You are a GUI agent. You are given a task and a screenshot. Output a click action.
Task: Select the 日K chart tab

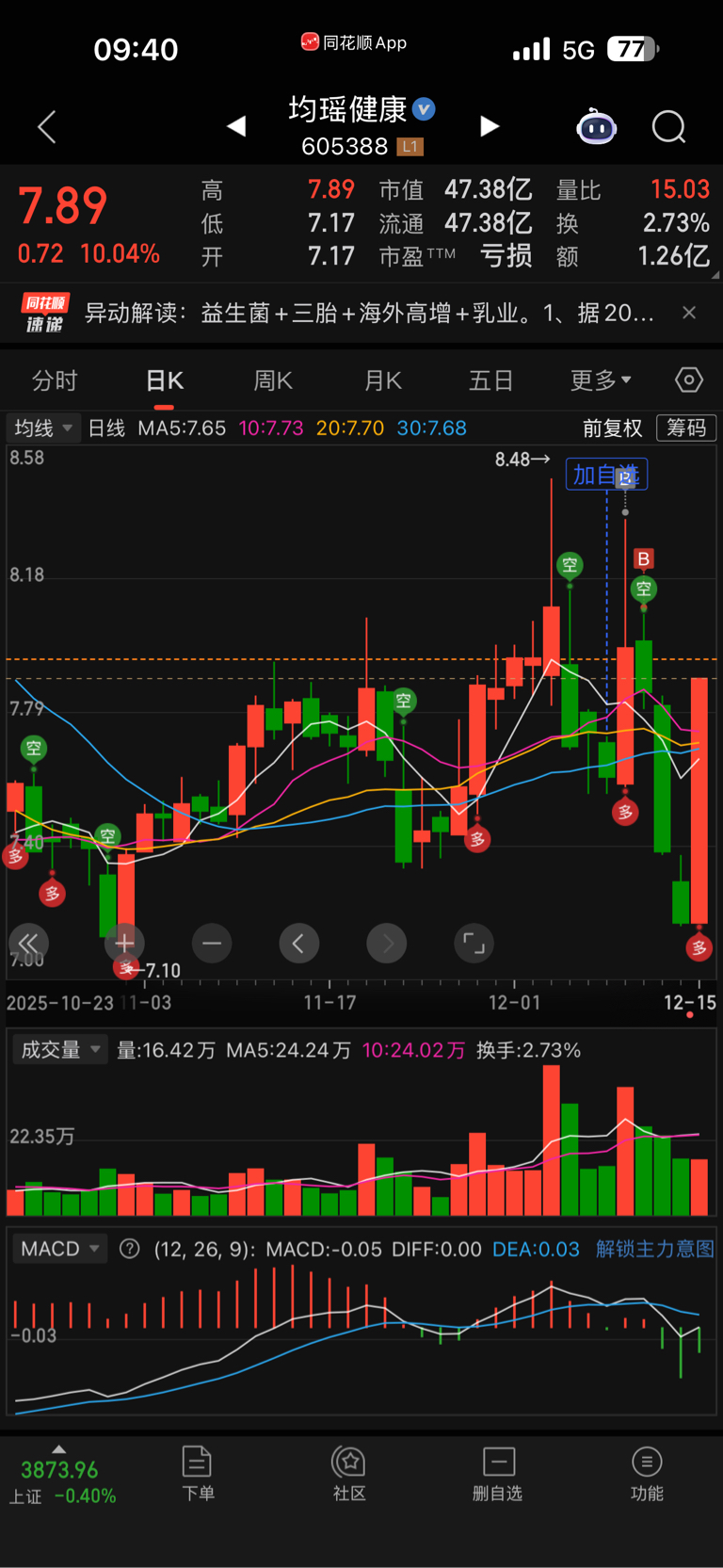(164, 380)
